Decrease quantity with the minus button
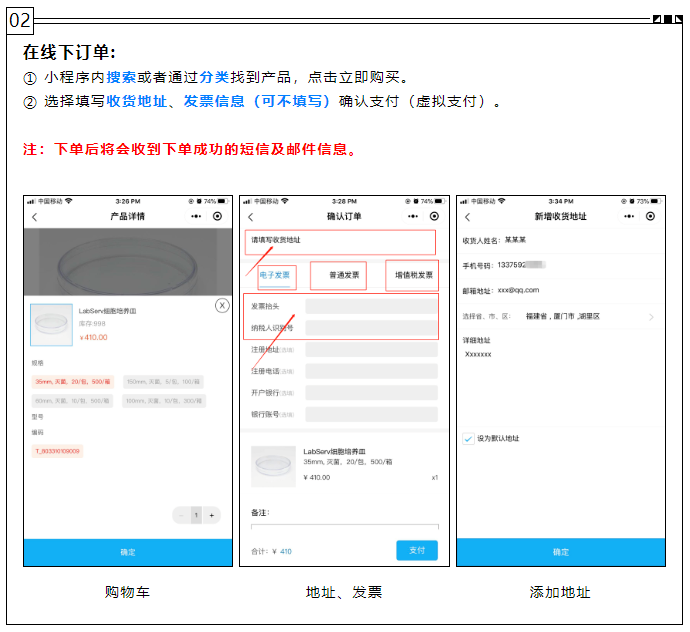Image resolution: width=690 pixels, height=632 pixels. click(181, 515)
